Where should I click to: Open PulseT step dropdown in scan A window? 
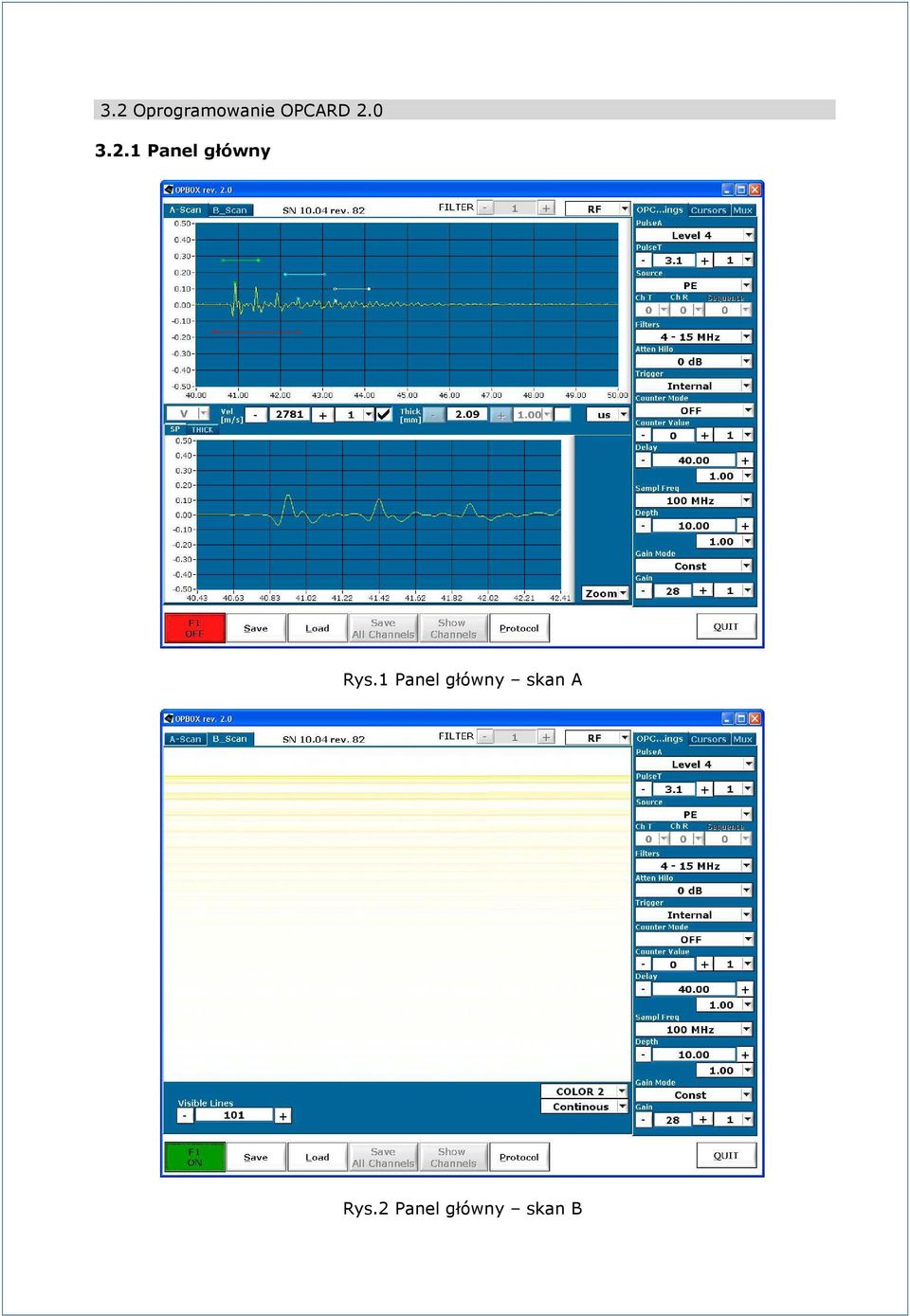748,260
